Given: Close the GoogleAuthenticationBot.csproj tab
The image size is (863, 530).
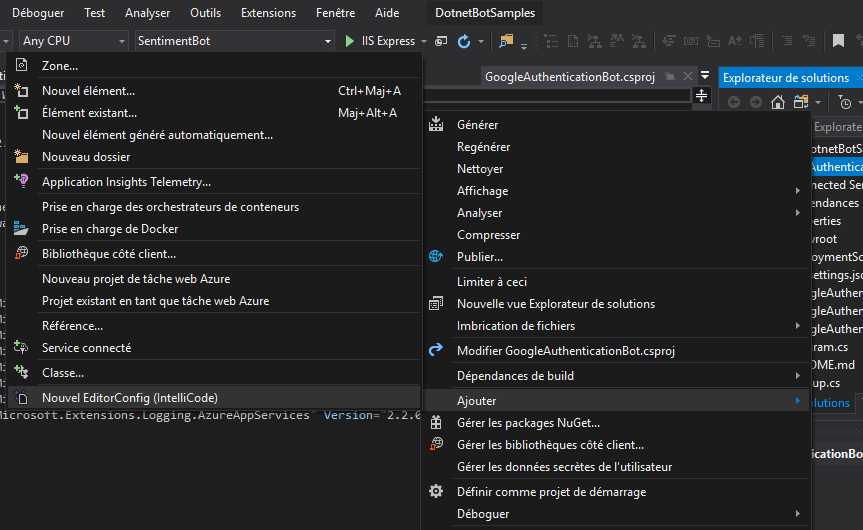Looking at the screenshot, I should point(688,77).
